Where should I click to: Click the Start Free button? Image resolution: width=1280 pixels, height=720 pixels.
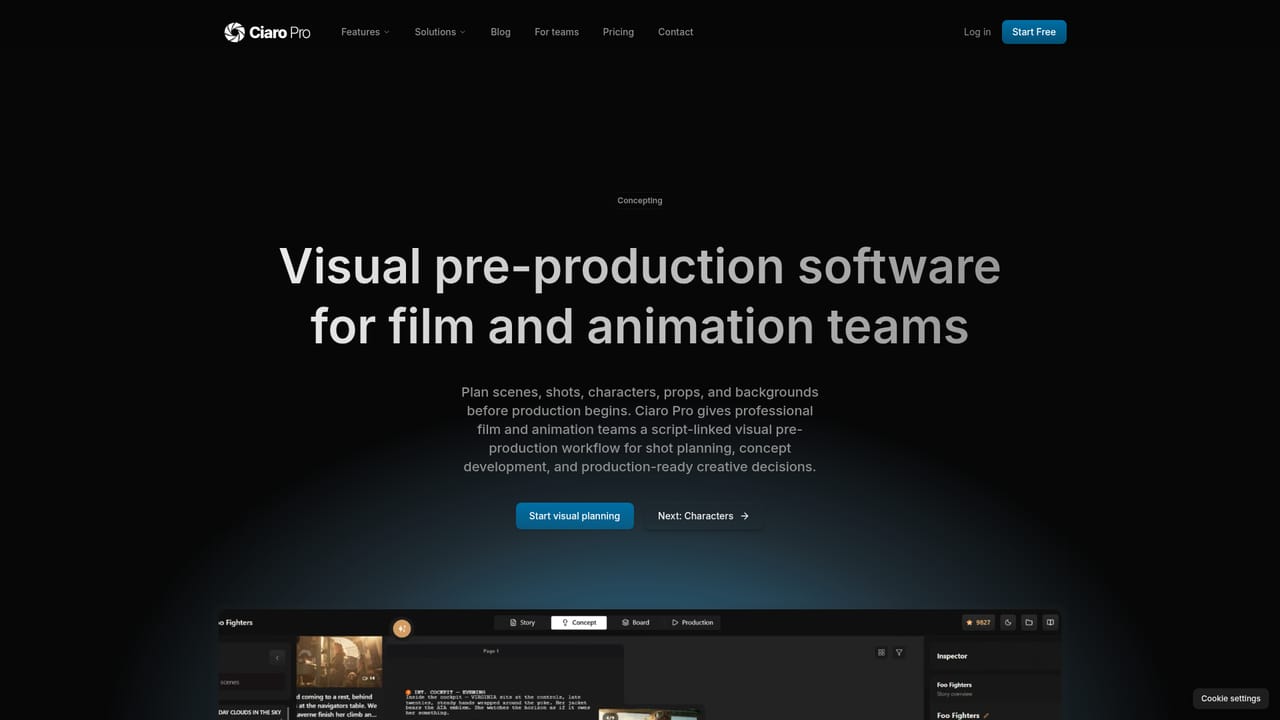(1034, 32)
